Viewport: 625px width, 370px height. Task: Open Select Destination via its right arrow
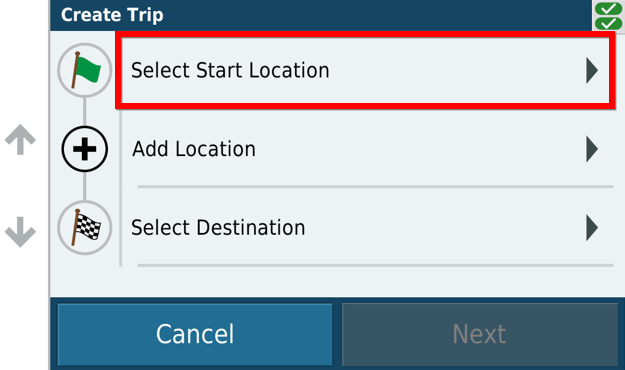592,228
